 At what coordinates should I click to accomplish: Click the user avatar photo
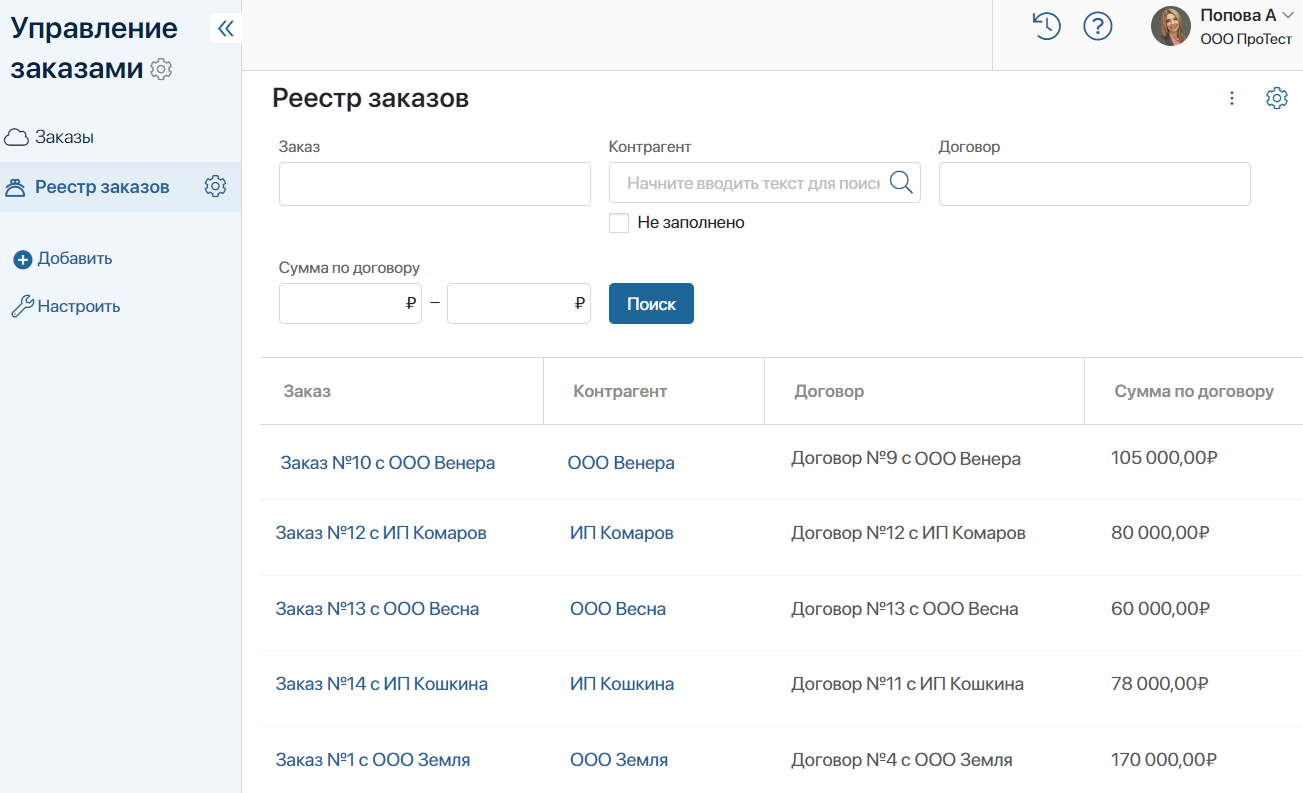pos(1171,26)
